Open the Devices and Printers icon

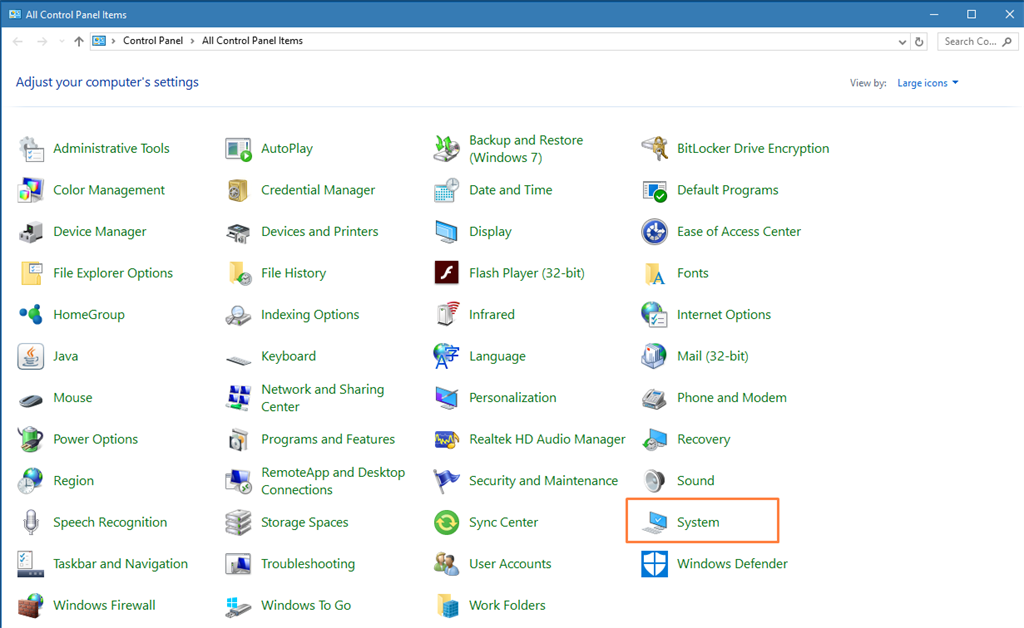click(x=238, y=232)
